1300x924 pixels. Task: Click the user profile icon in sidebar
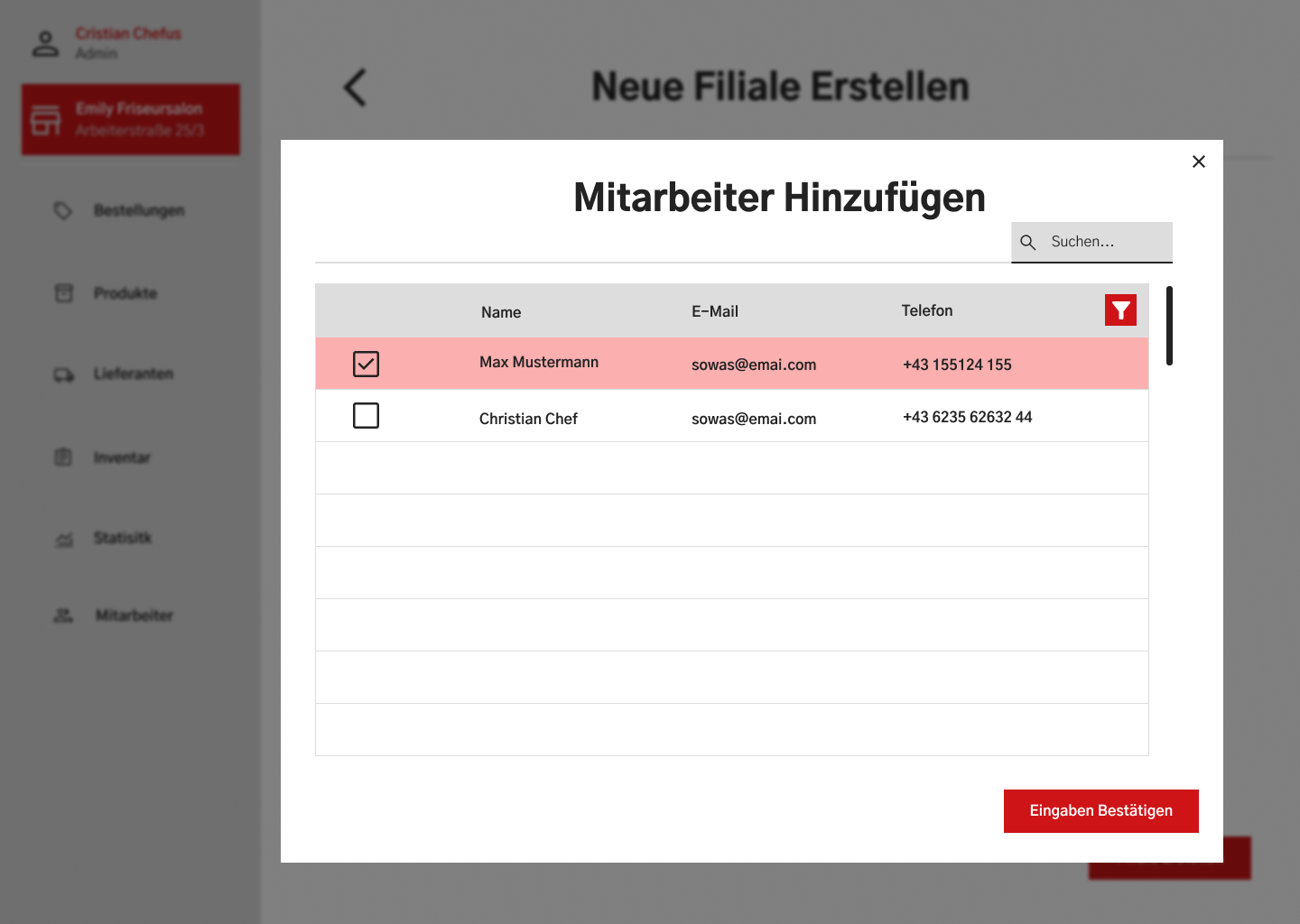(x=45, y=43)
